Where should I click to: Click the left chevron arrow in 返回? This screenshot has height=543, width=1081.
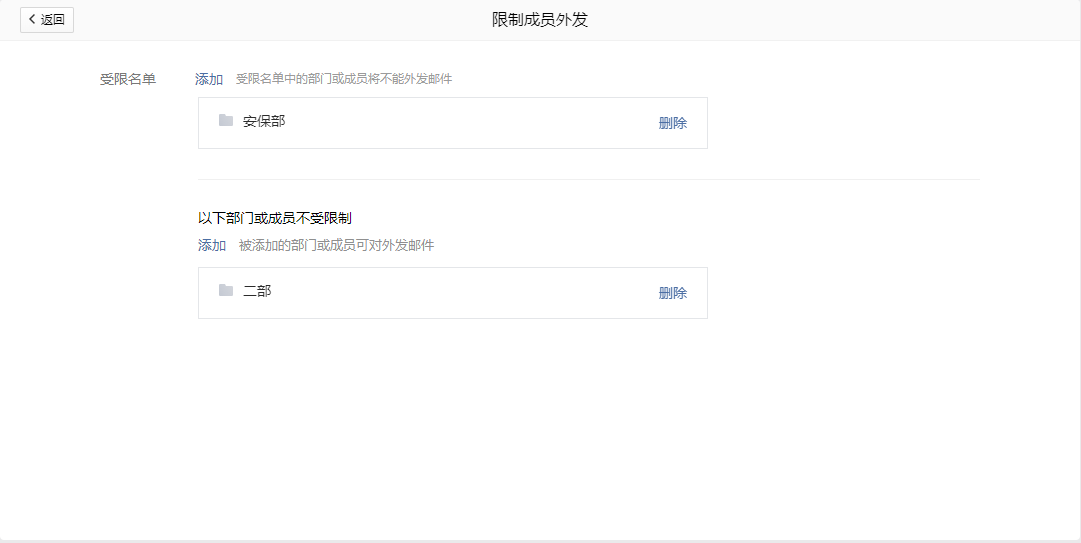32,20
